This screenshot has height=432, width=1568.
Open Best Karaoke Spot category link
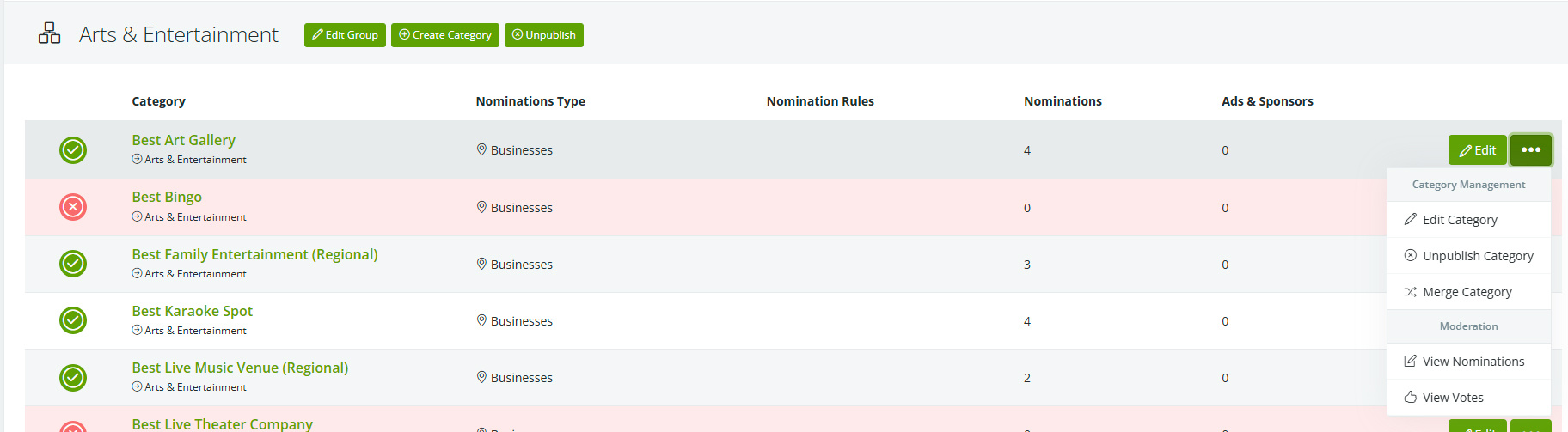pyautogui.click(x=192, y=311)
